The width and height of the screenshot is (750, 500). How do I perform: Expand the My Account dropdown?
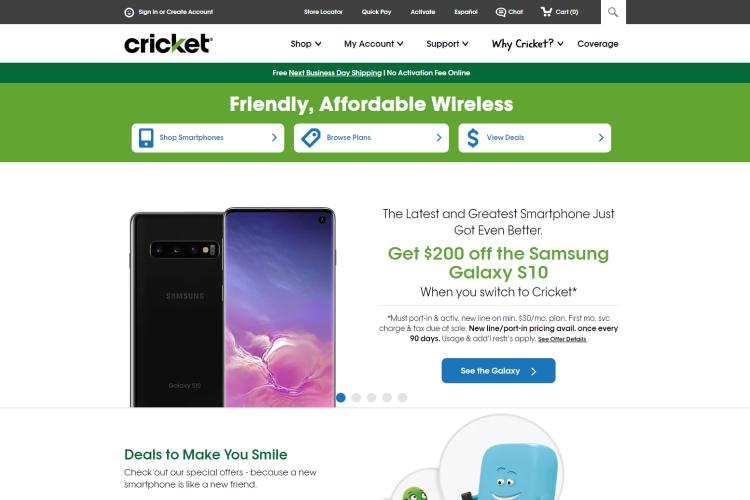[x=374, y=44]
